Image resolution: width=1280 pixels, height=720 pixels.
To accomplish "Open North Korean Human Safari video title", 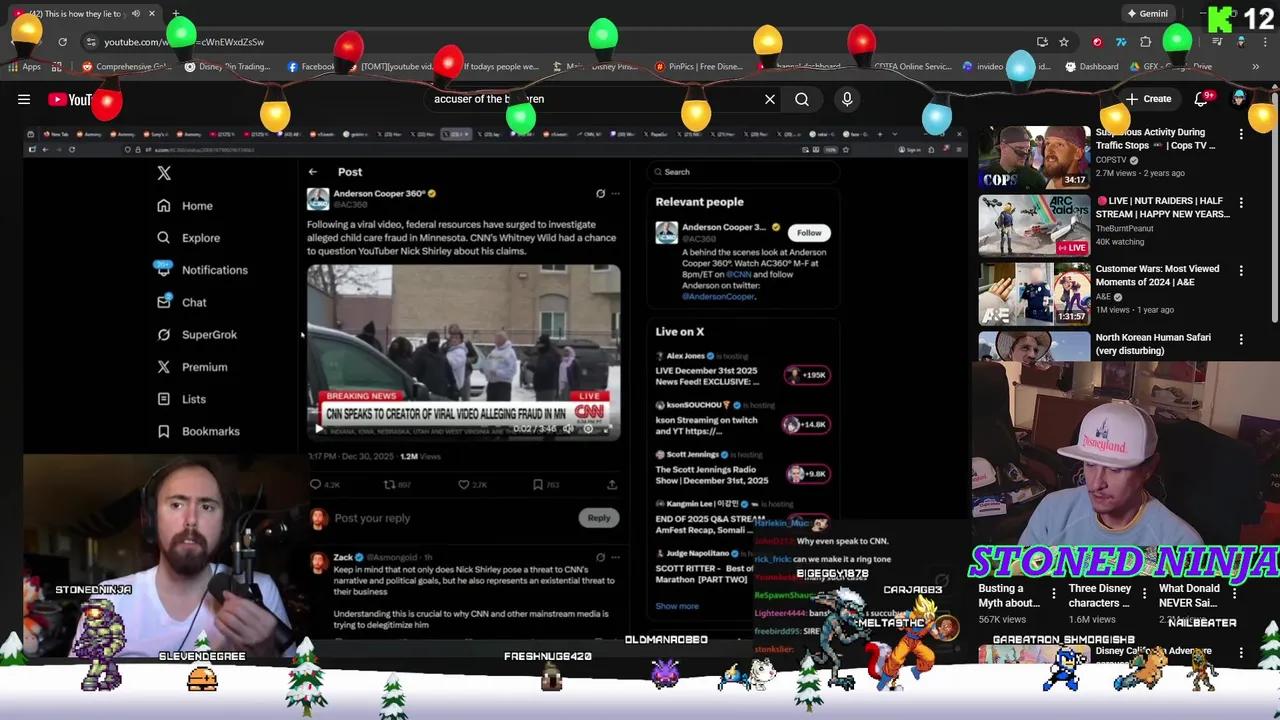I will 1153,344.
